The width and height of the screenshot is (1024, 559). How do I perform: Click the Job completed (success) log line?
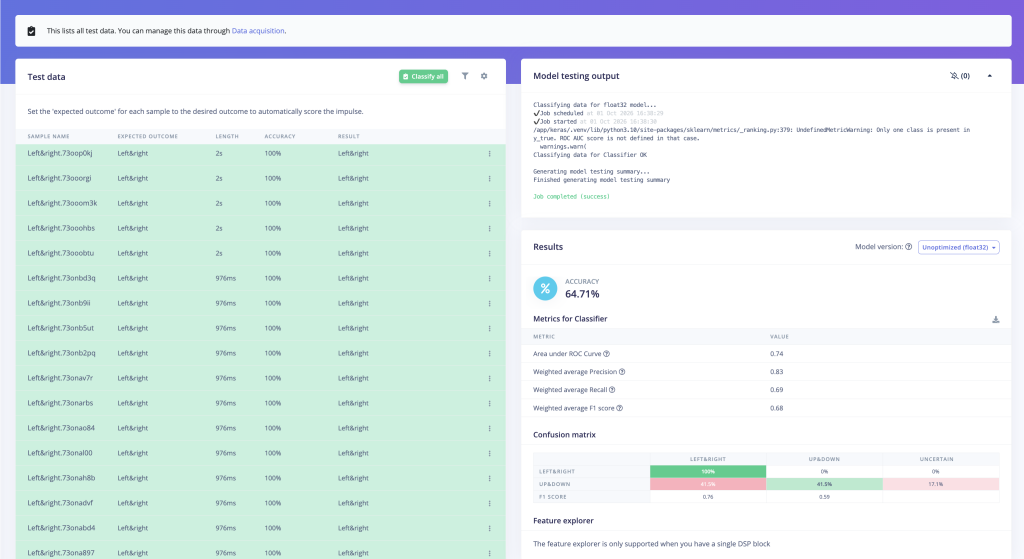pyautogui.click(x=571, y=197)
